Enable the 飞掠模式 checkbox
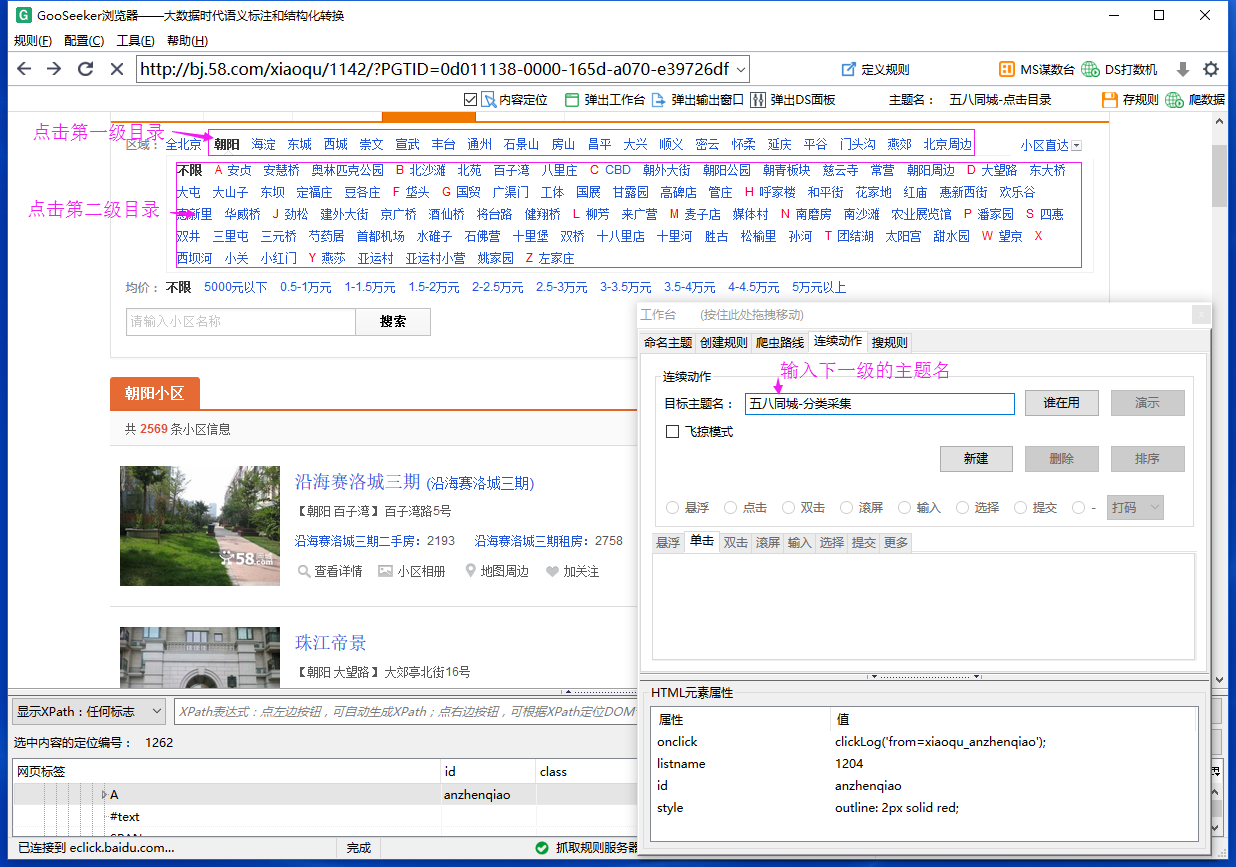The image size is (1236, 867). point(673,432)
